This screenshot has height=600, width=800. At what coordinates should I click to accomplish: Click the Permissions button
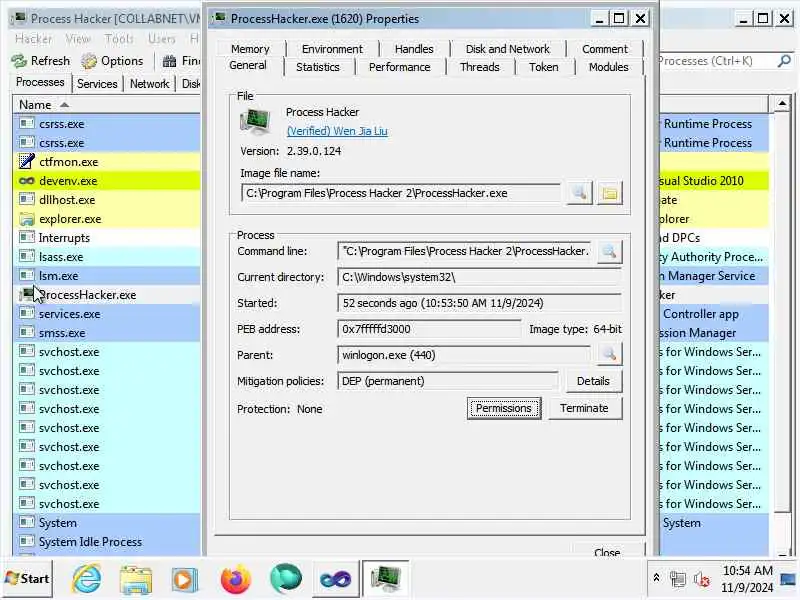click(504, 408)
